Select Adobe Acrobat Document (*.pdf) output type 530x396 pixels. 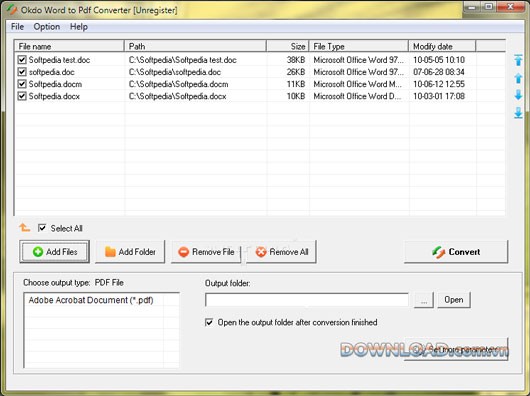[x=91, y=300]
